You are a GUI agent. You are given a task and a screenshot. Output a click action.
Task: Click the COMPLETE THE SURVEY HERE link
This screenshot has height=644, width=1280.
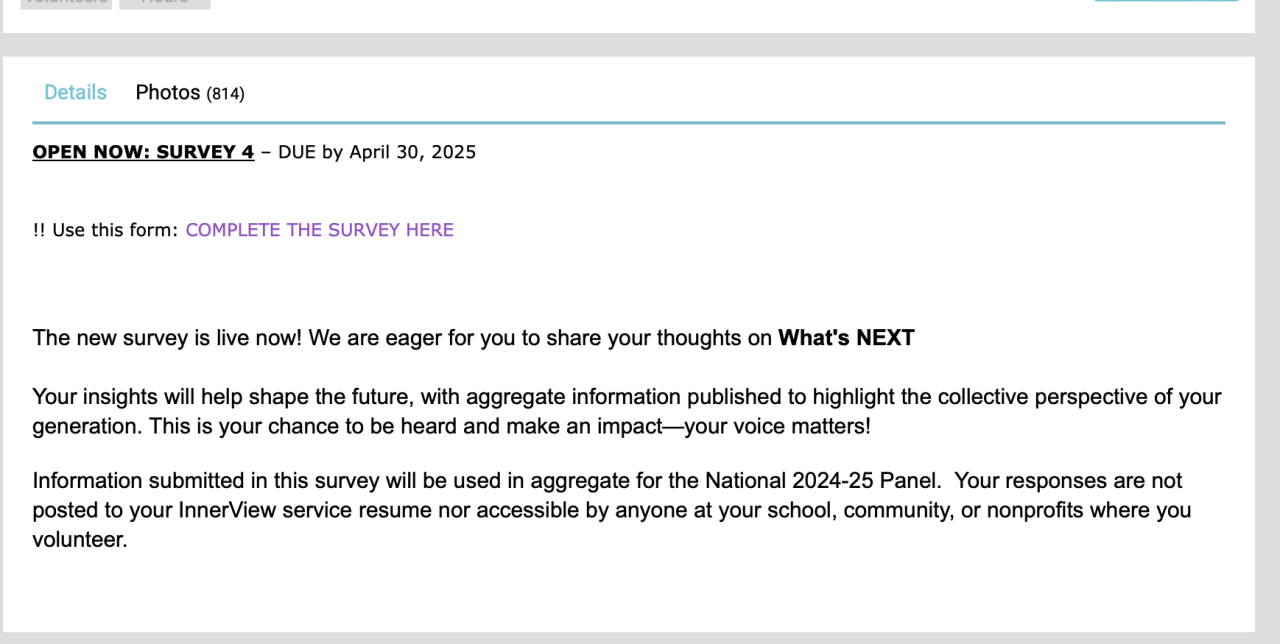pyautogui.click(x=319, y=230)
